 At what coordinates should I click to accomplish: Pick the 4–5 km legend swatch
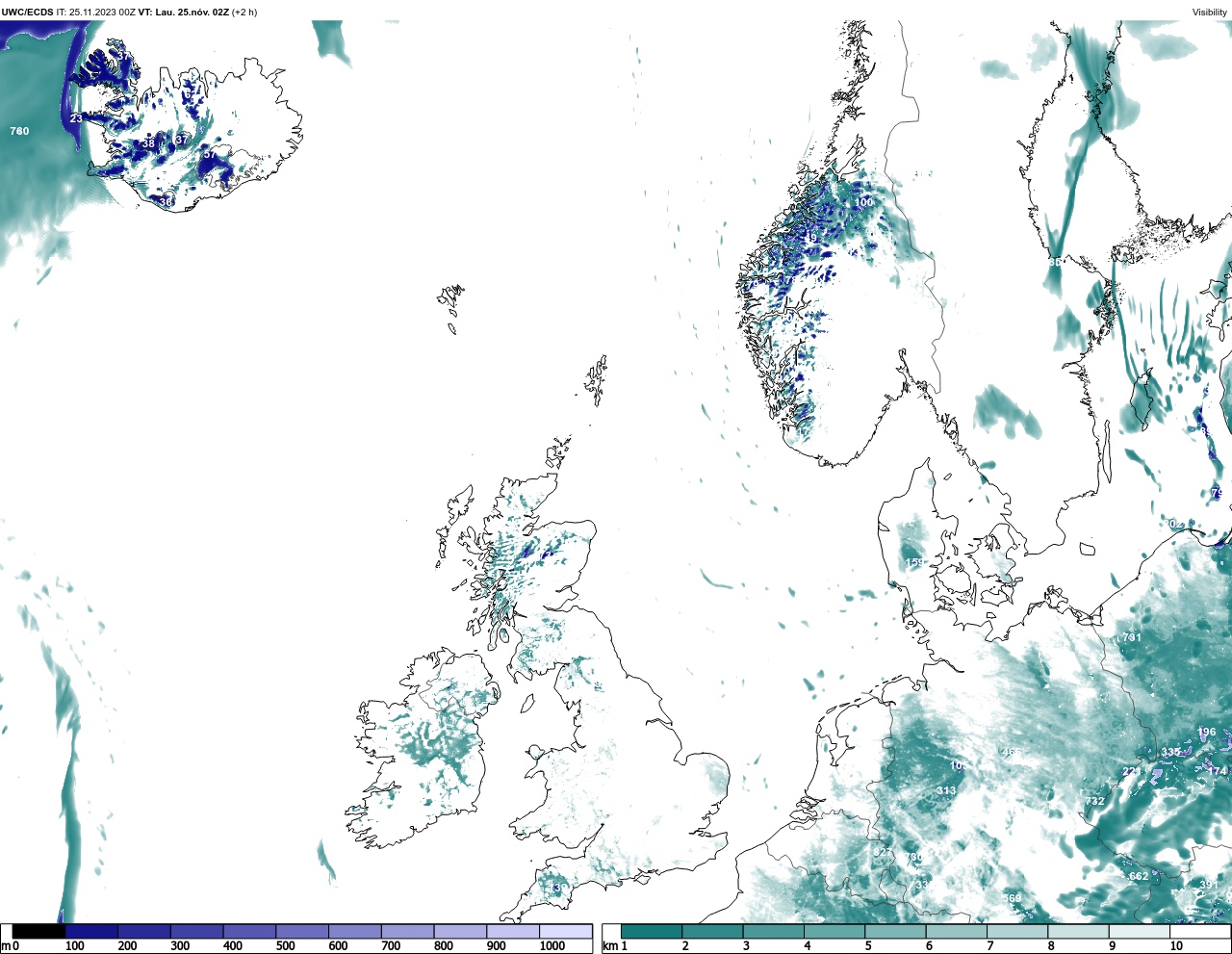(x=834, y=932)
